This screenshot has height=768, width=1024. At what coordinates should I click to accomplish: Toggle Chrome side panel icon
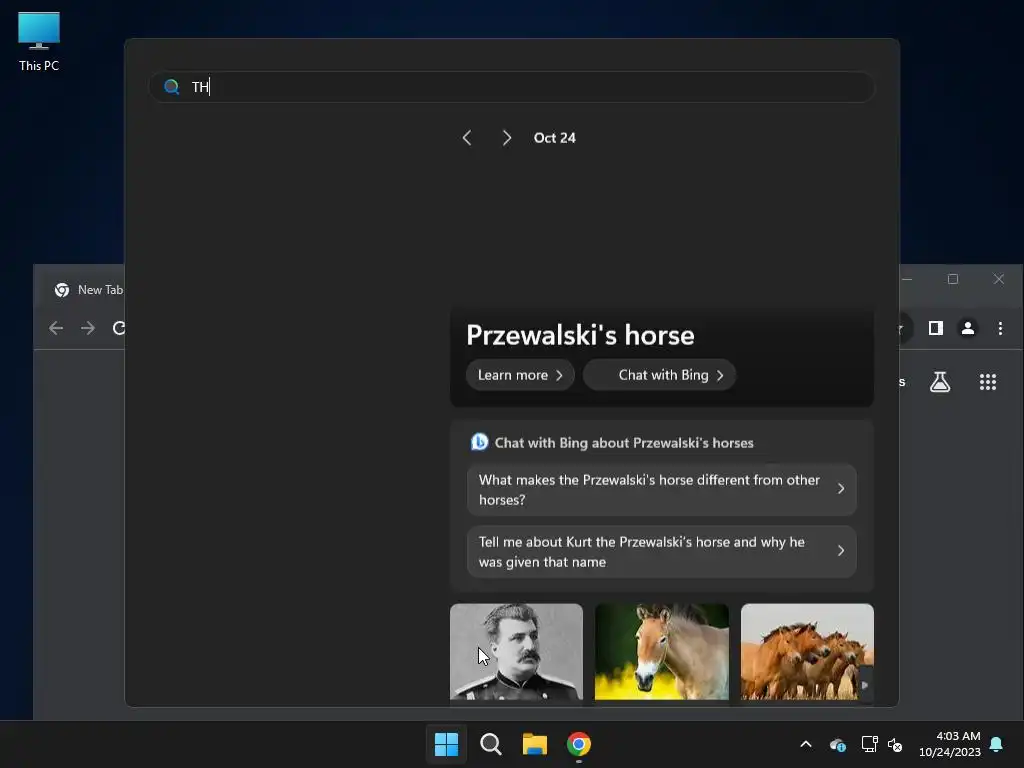[936, 328]
